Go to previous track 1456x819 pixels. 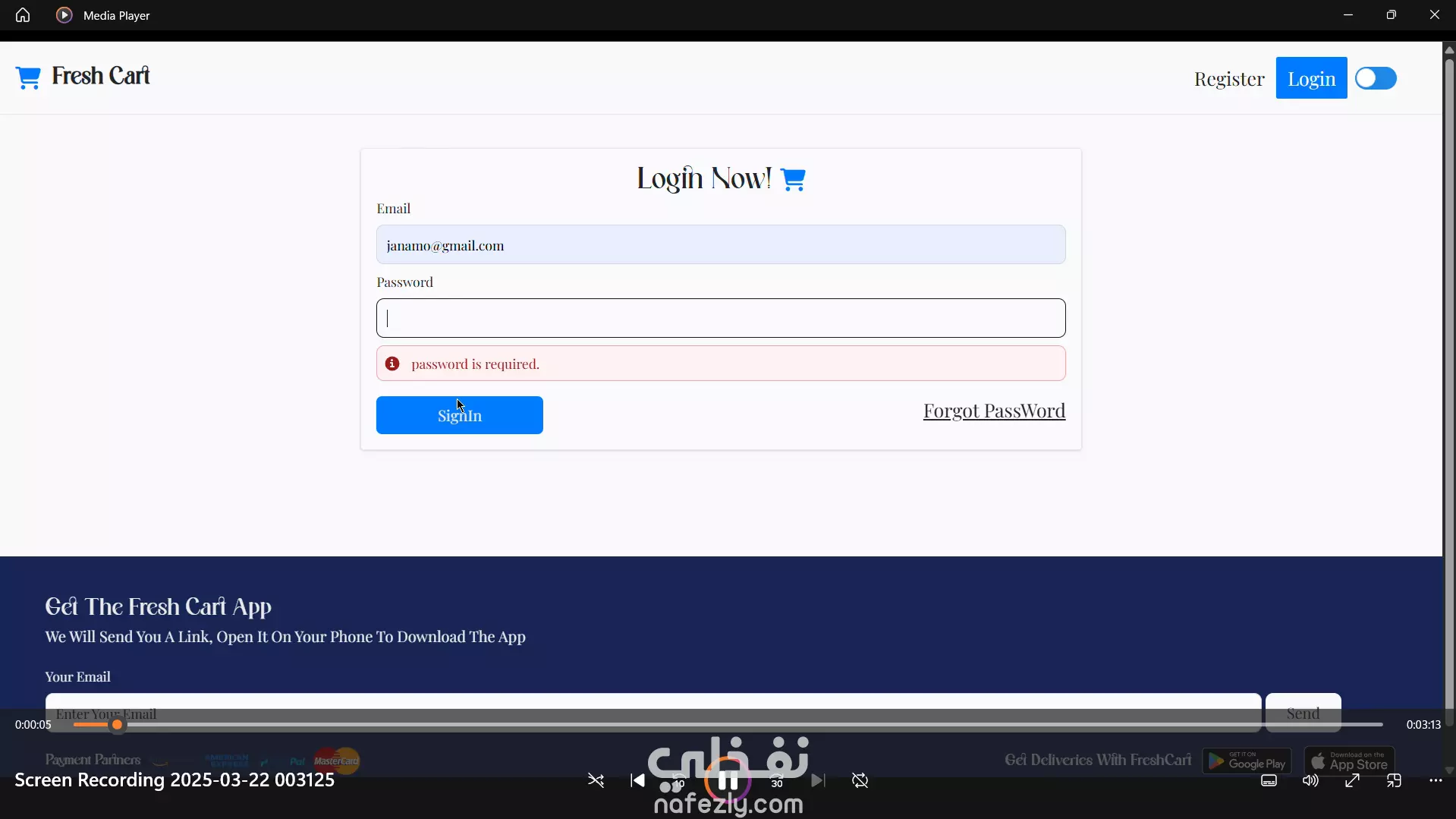[637, 780]
